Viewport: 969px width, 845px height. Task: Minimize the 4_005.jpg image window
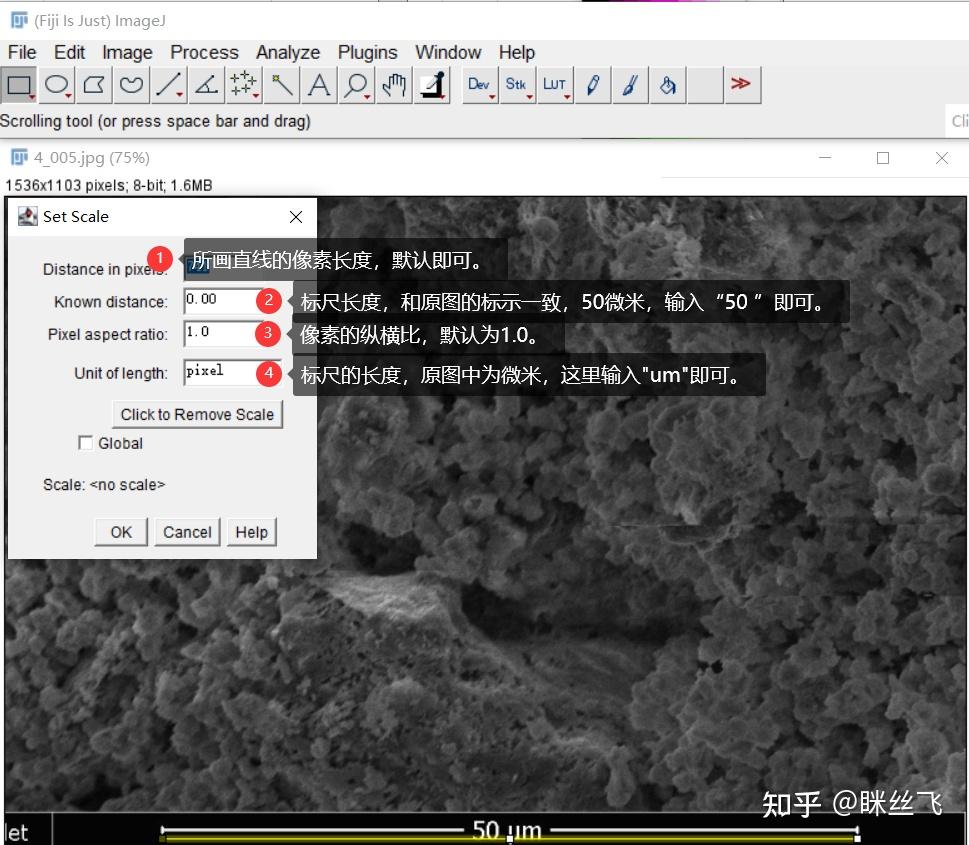[x=825, y=158]
